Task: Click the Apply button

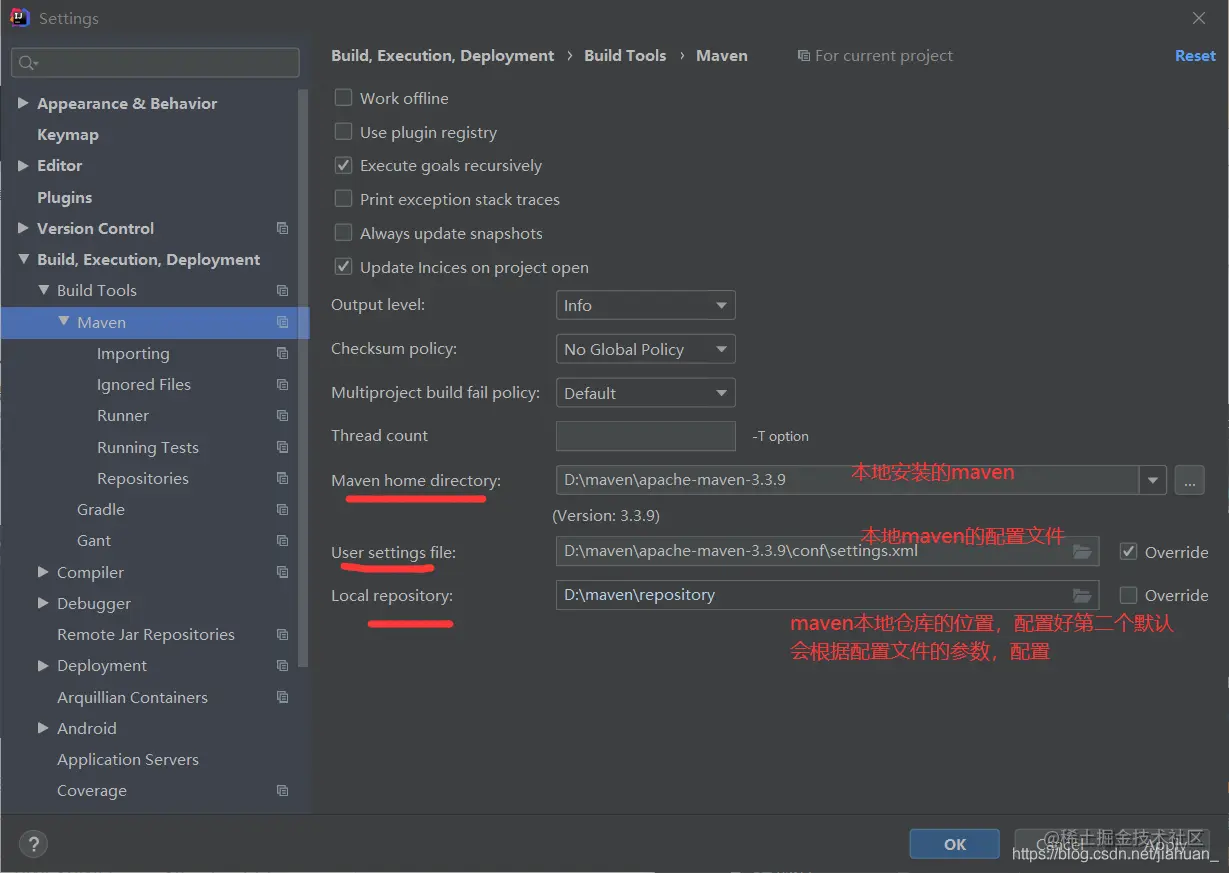Action: [x=1164, y=844]
